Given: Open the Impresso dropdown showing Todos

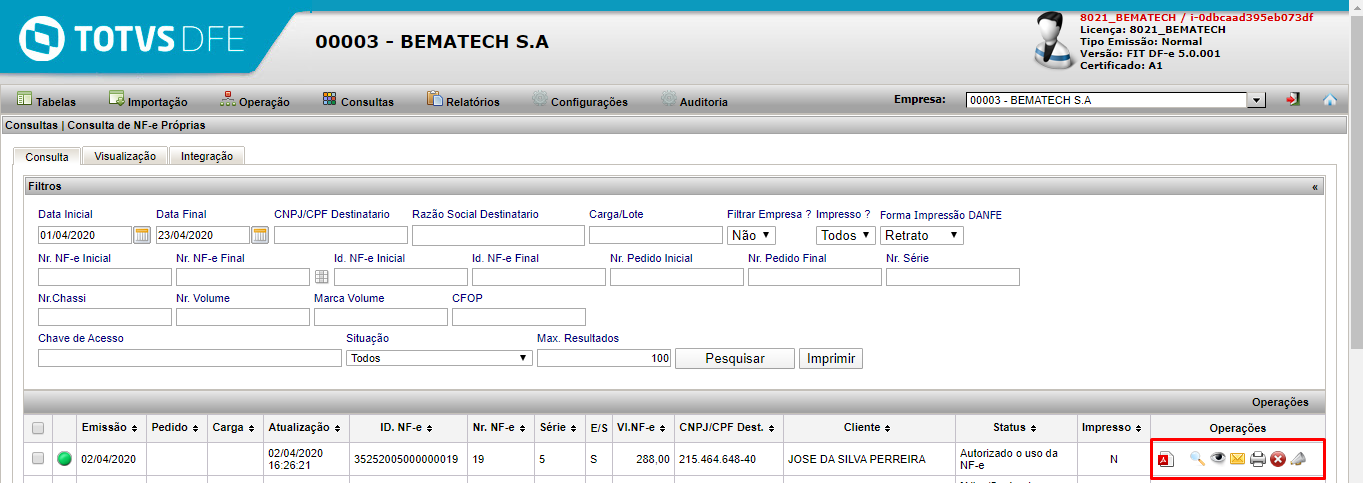Looking at the screenshot, I should coord(846,235).
